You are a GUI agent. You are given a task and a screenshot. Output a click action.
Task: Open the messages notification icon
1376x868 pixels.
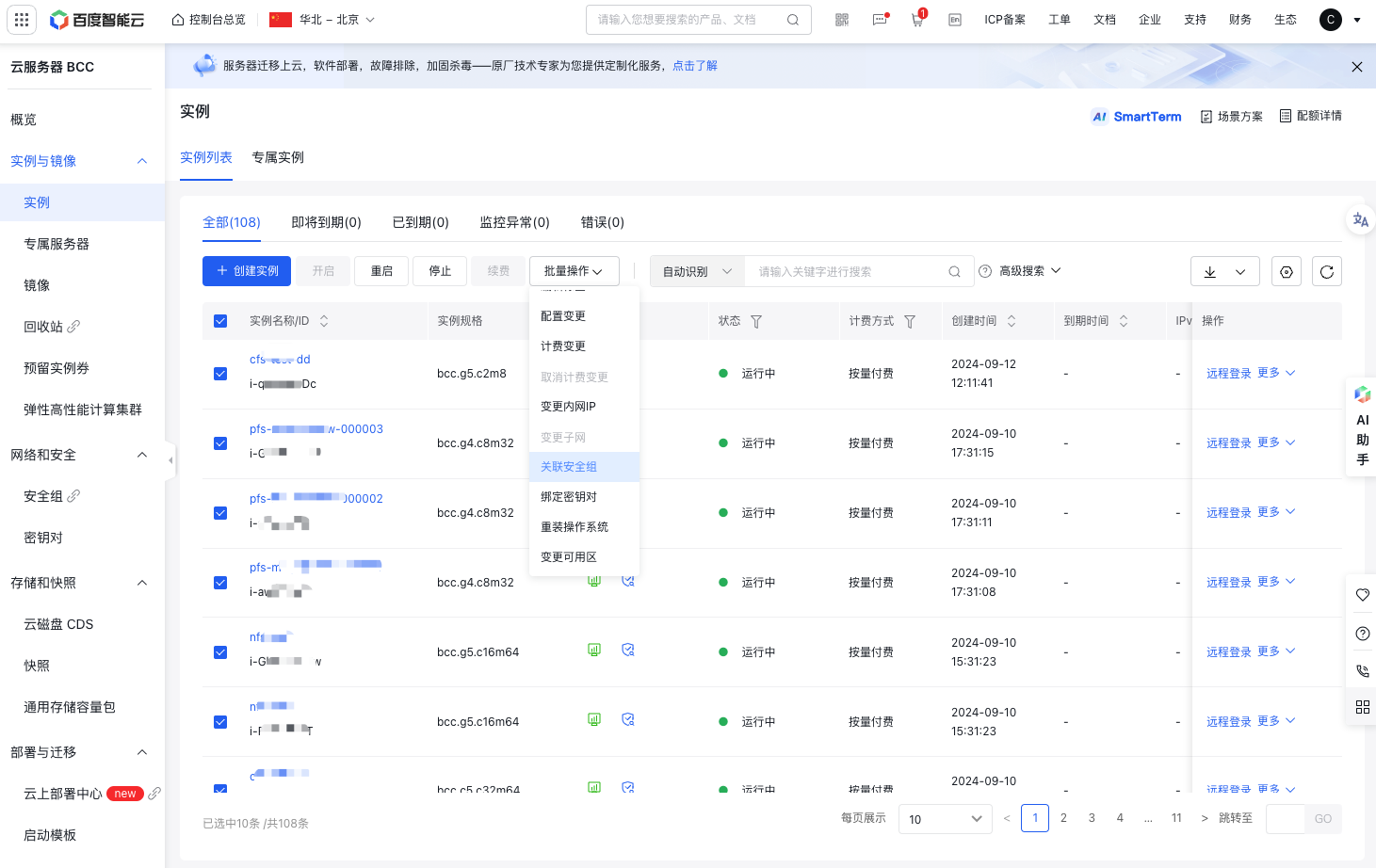[880, 20]
